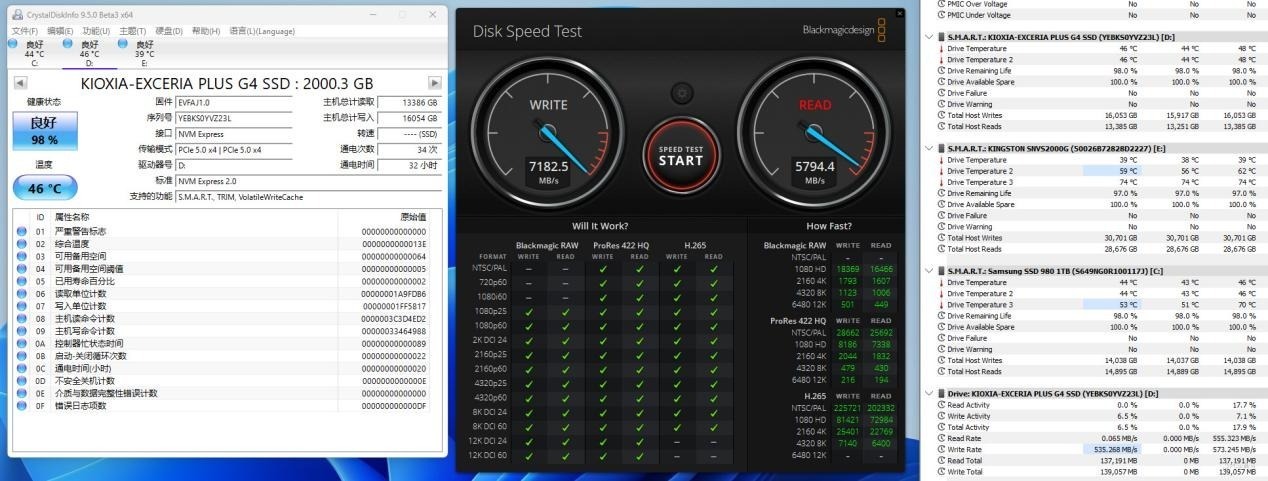This screenshot has width=1268, height=481.
Task: Open the 语言(L)(Language) menu
Action: point(262,31)
